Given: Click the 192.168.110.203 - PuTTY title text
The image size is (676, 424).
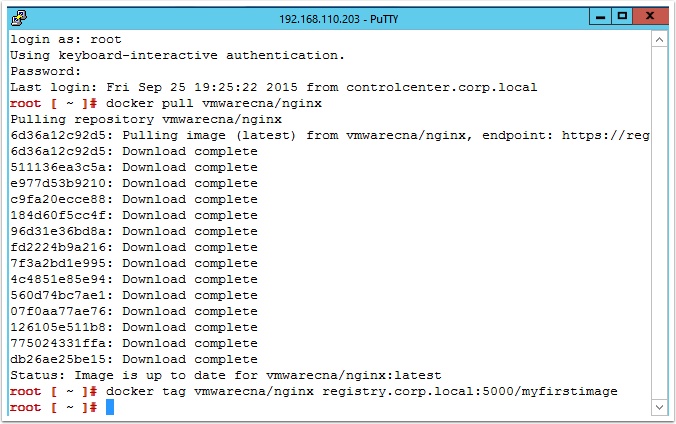Looking at the screenshot, I should pos(338,19).
